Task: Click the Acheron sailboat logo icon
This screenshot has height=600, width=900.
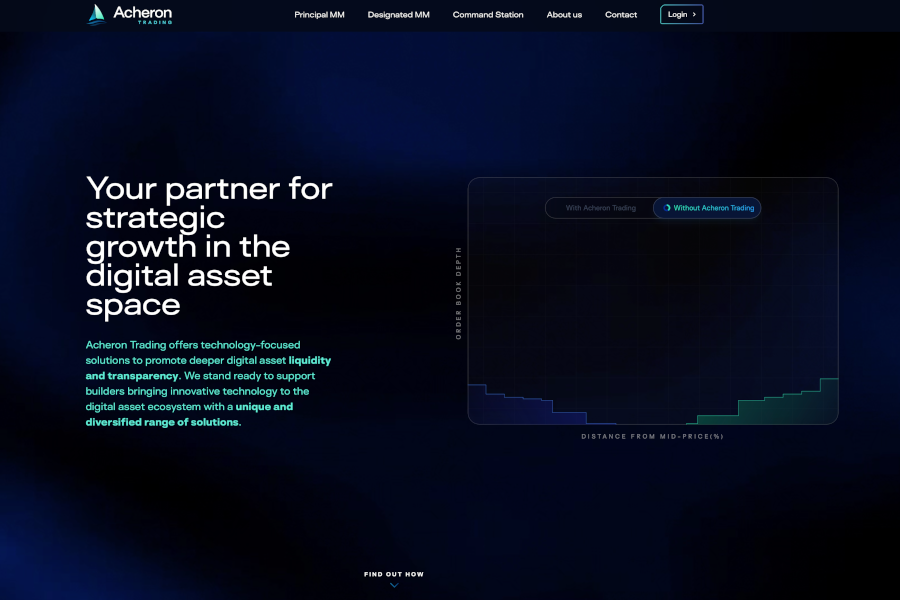Action: pyautogui.click(x=95, y=14)
